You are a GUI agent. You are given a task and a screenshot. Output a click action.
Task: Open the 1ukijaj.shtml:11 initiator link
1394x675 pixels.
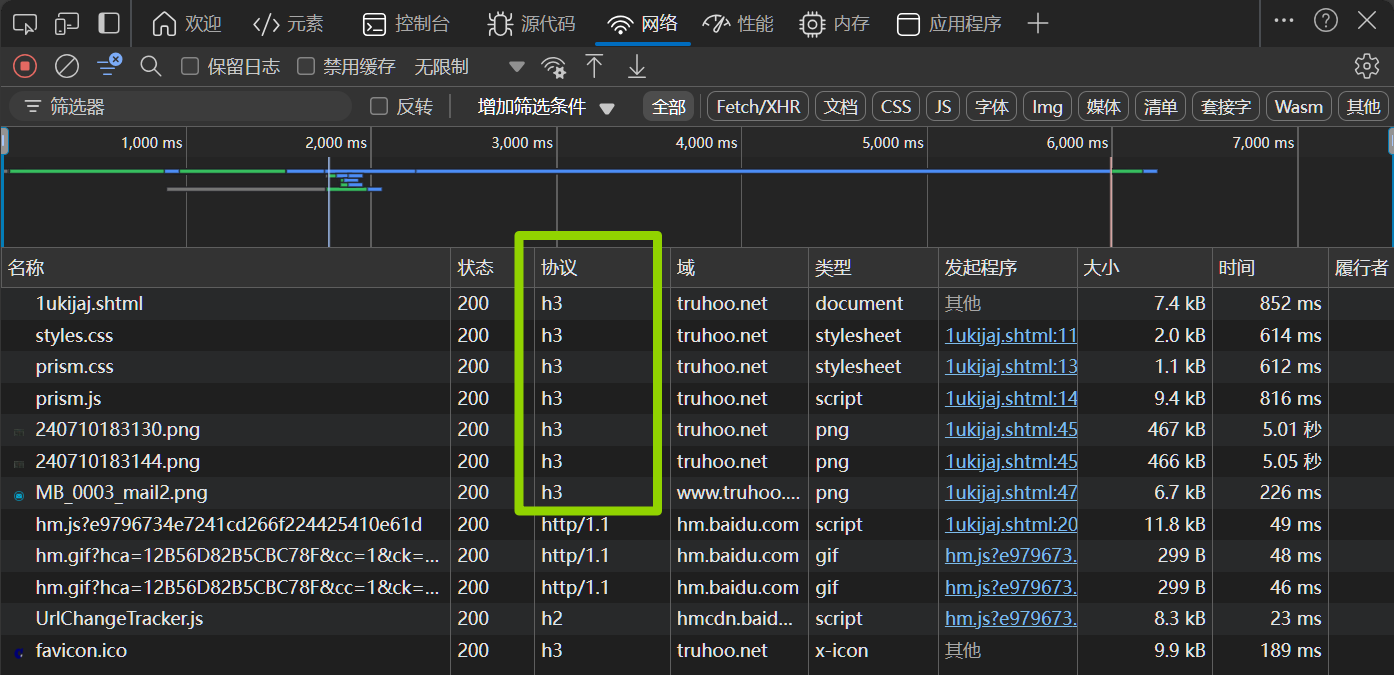point(1010,335)
